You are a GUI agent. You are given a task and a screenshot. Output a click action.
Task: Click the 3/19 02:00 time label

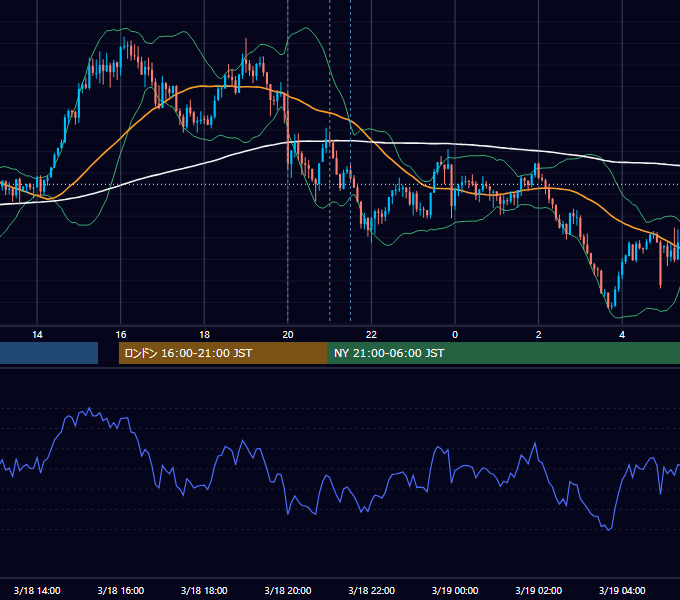[539, 590]
